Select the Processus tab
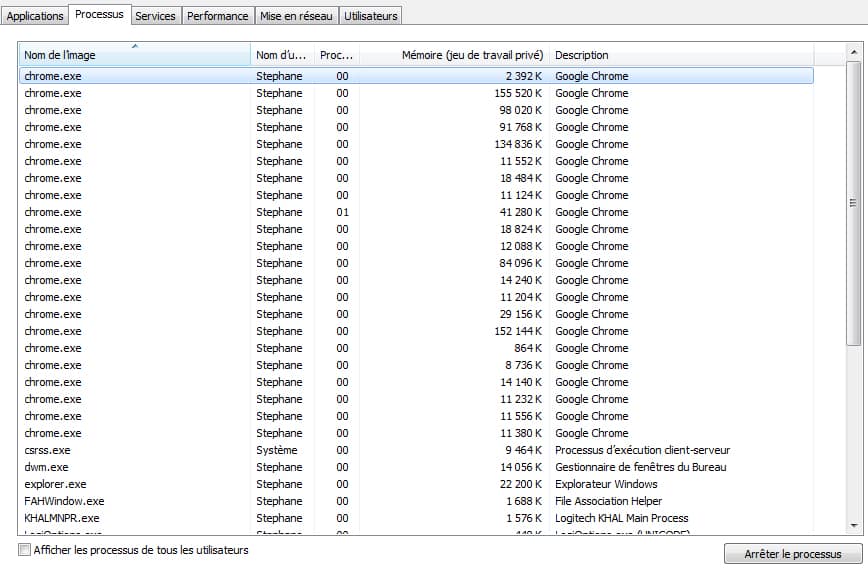This screenshot has height=575, width=868. point(99,14)
